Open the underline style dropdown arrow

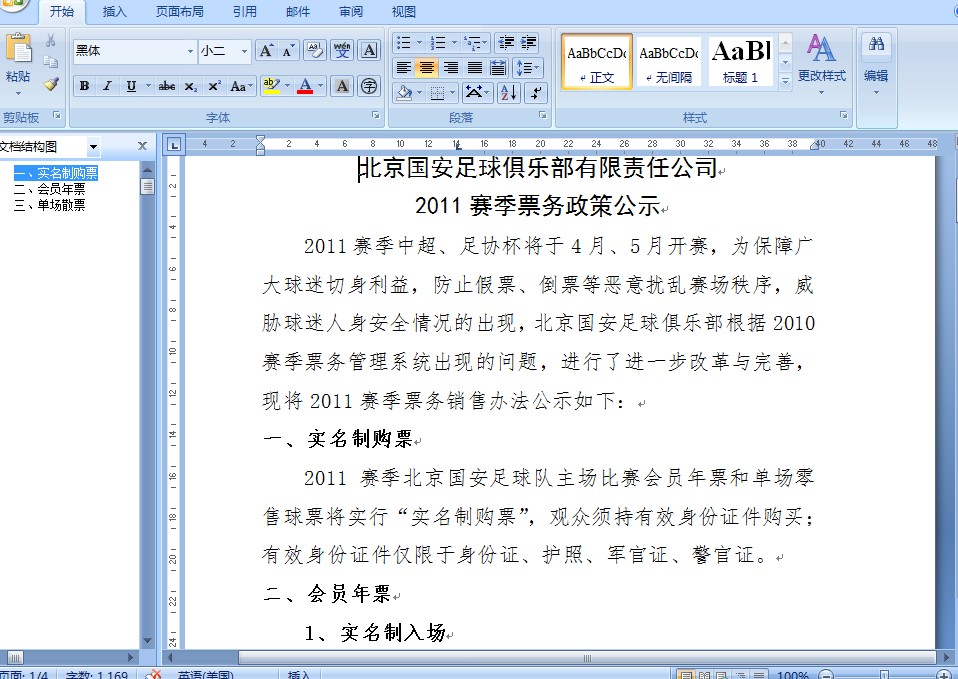(x=148, y=86)
